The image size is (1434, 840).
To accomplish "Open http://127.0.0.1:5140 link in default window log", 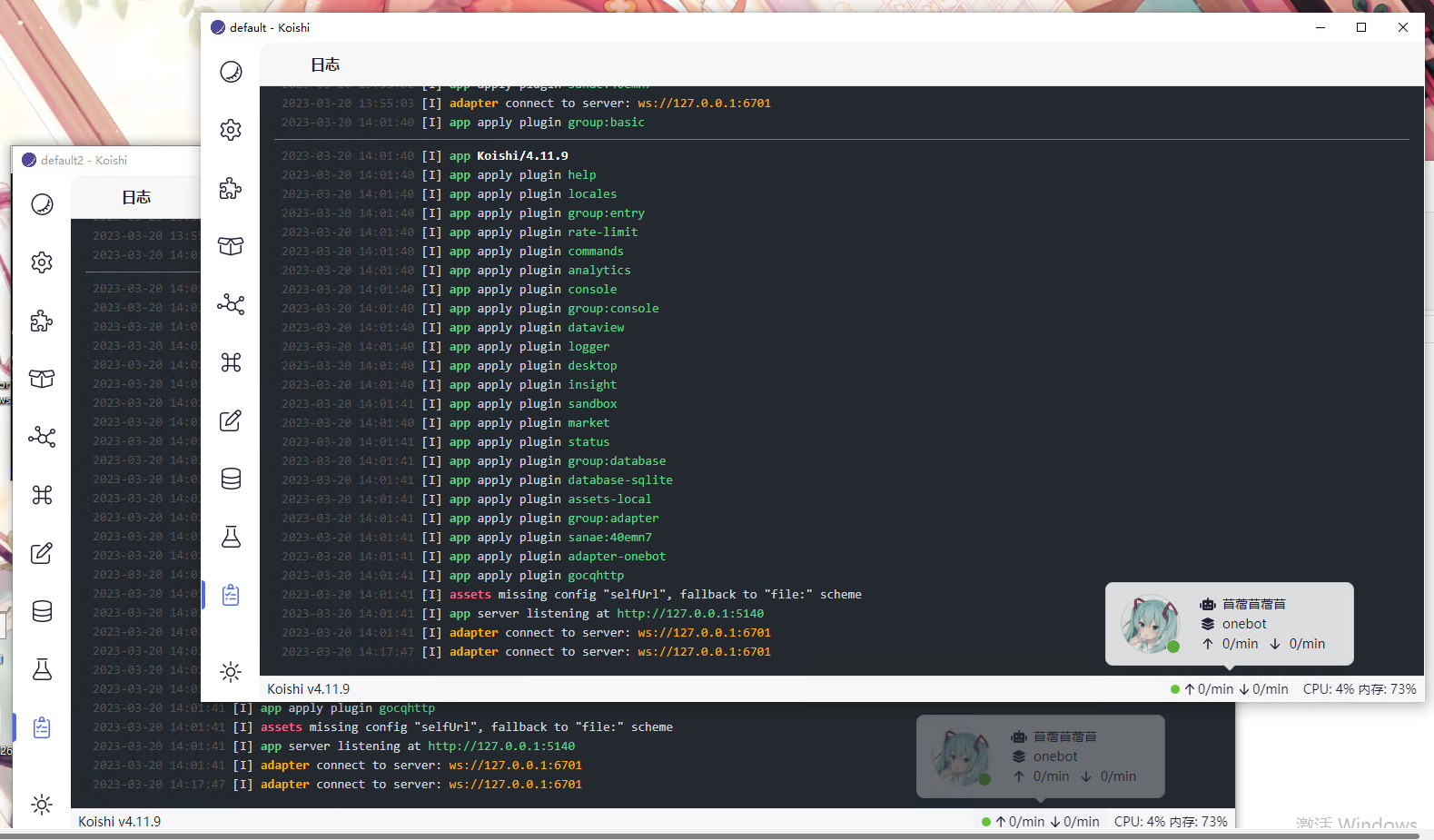I will coord(690,614).
